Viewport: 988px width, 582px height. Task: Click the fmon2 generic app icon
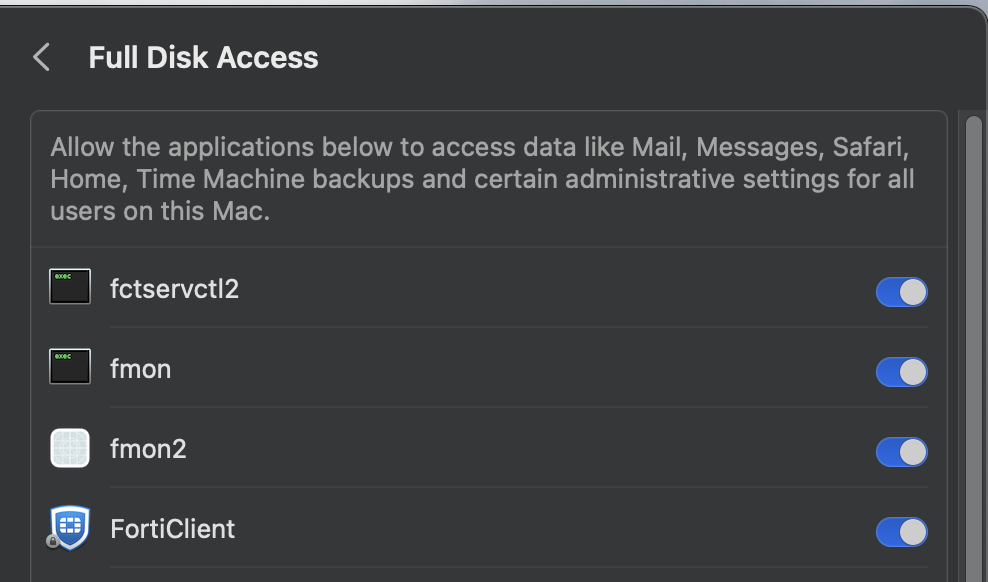70,448
